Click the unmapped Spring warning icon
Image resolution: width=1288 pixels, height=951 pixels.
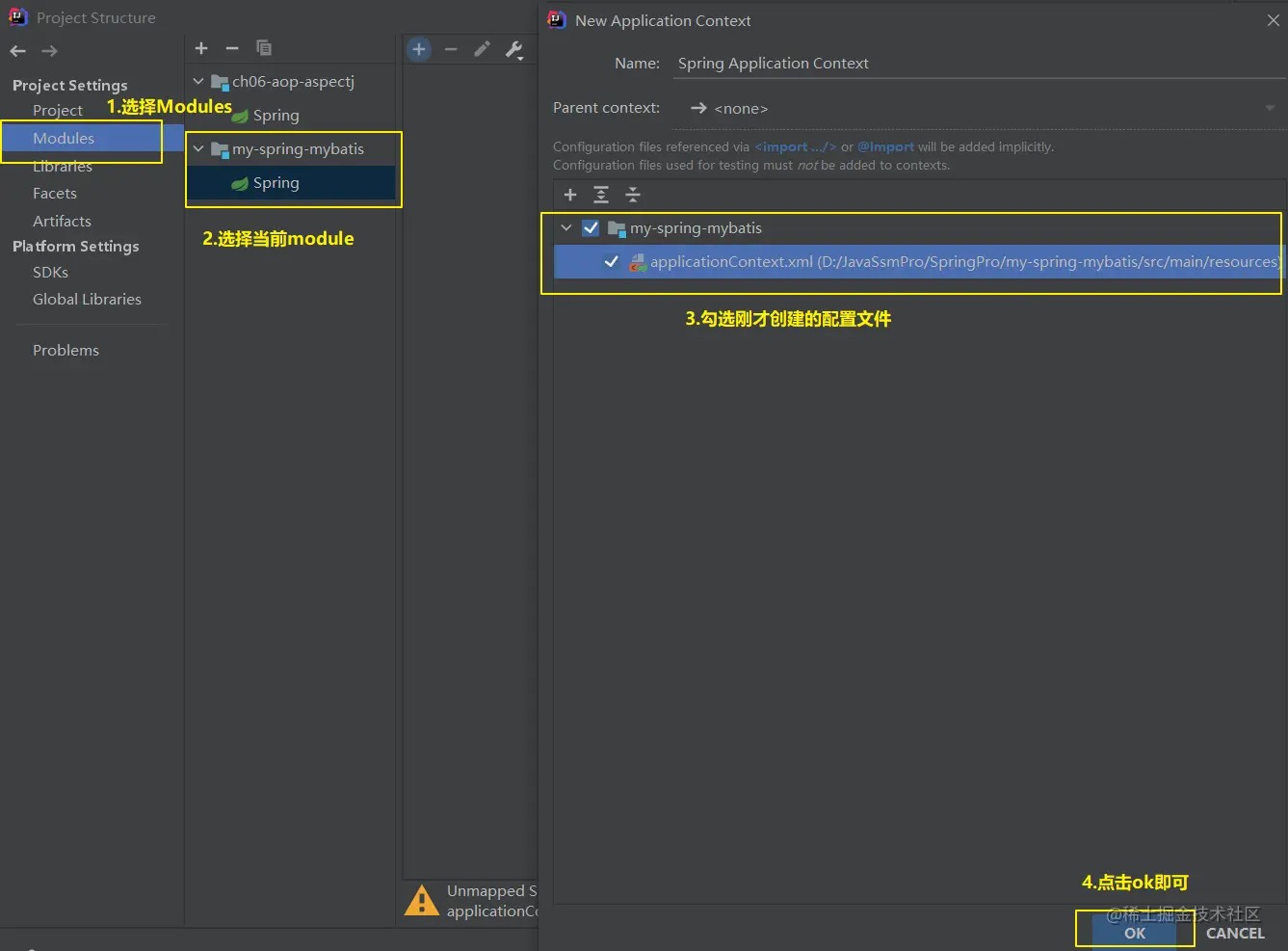point(422,901)
